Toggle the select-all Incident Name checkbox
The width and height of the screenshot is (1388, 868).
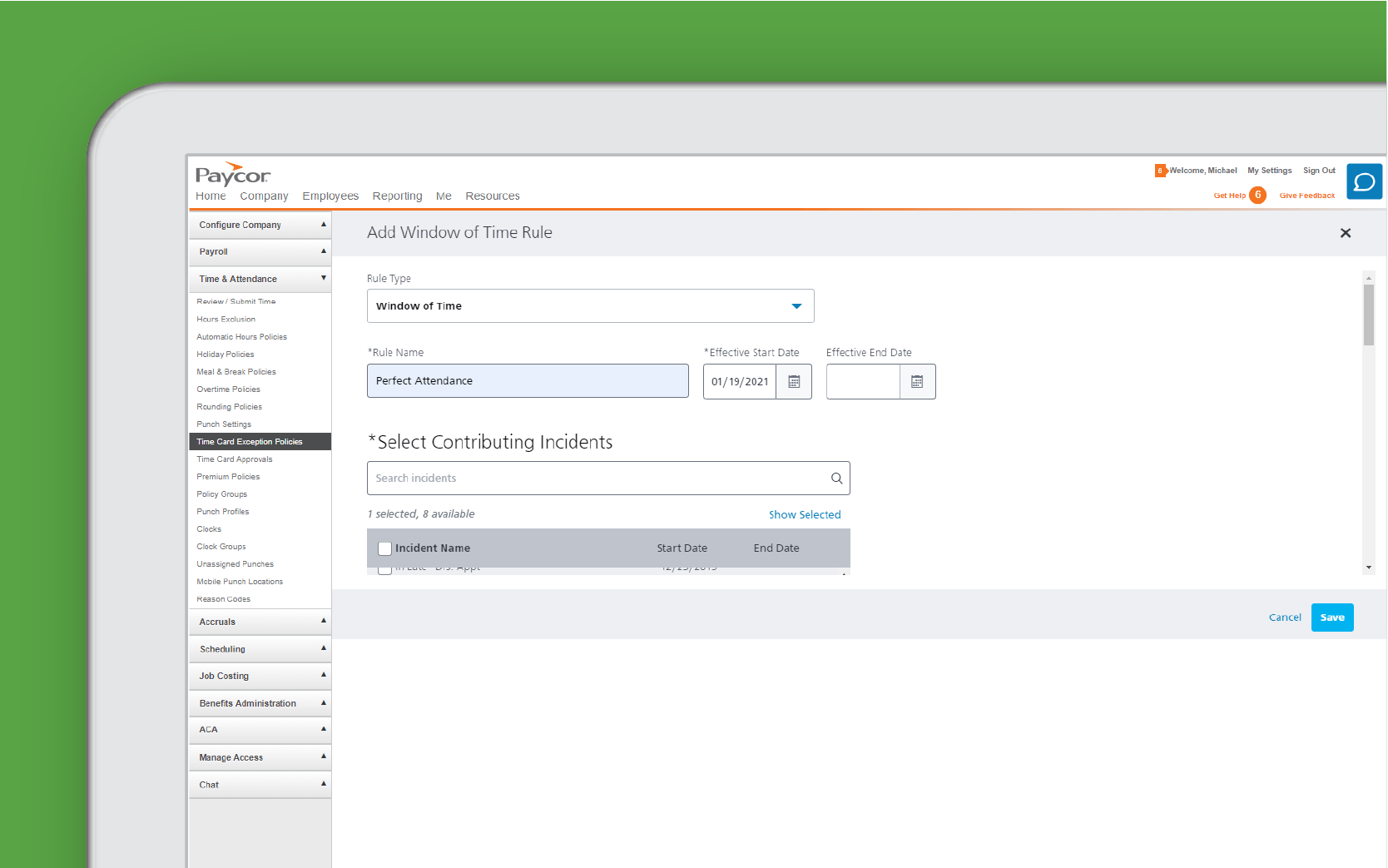pos(384,548)
